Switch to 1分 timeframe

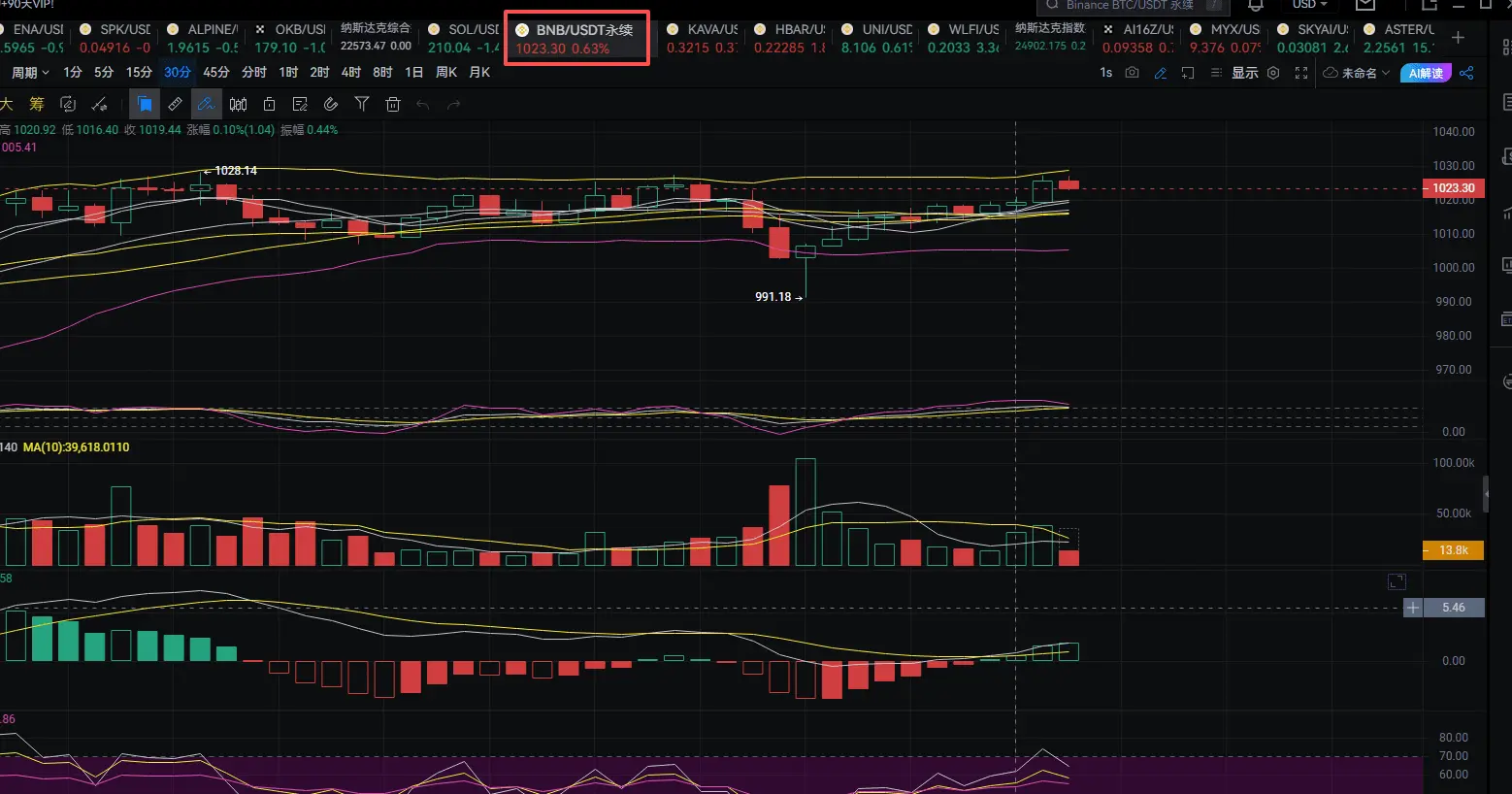tap(73, 73)
